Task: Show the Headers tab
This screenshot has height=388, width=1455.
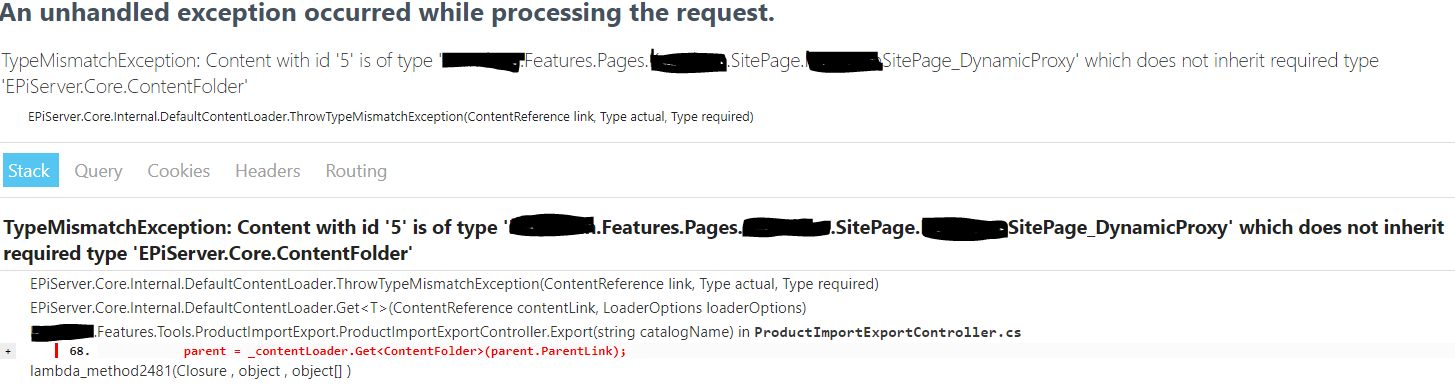Action: click(x=268, y=171)
